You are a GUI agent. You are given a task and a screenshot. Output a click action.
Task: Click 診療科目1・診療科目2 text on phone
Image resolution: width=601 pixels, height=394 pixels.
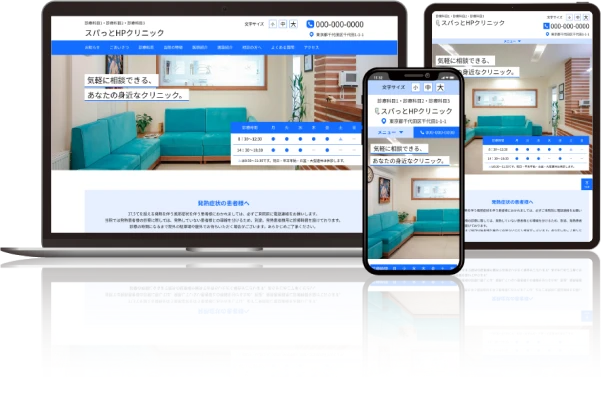pyautogui.click(x=413, y=101)
